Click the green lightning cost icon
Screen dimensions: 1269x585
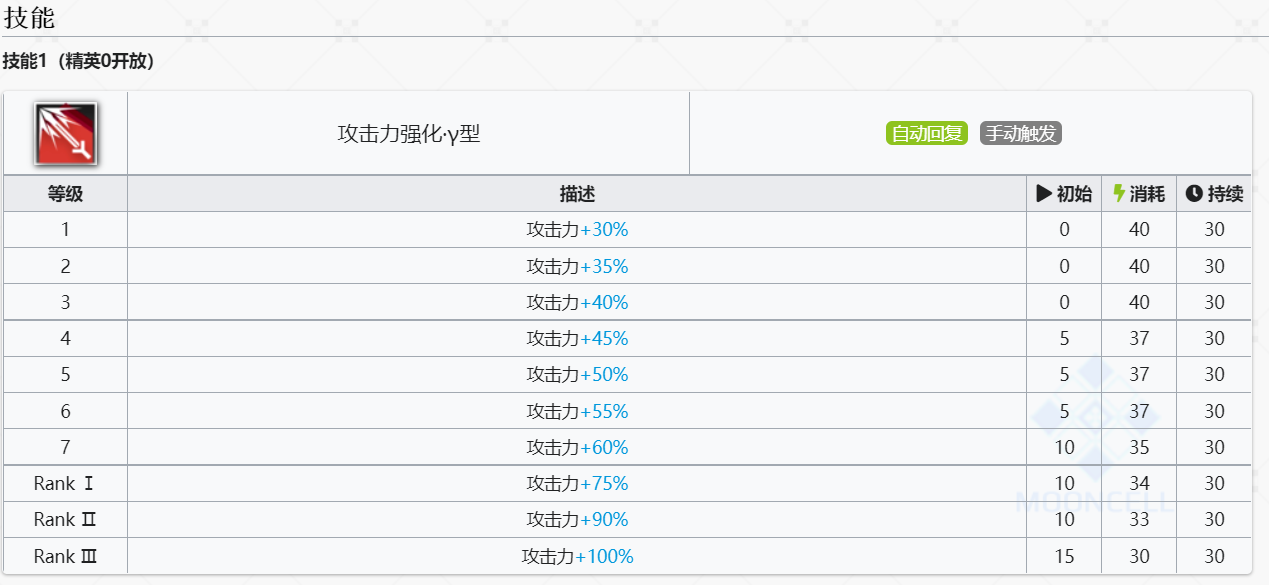pyautogui.click(x=1119, y=194)
